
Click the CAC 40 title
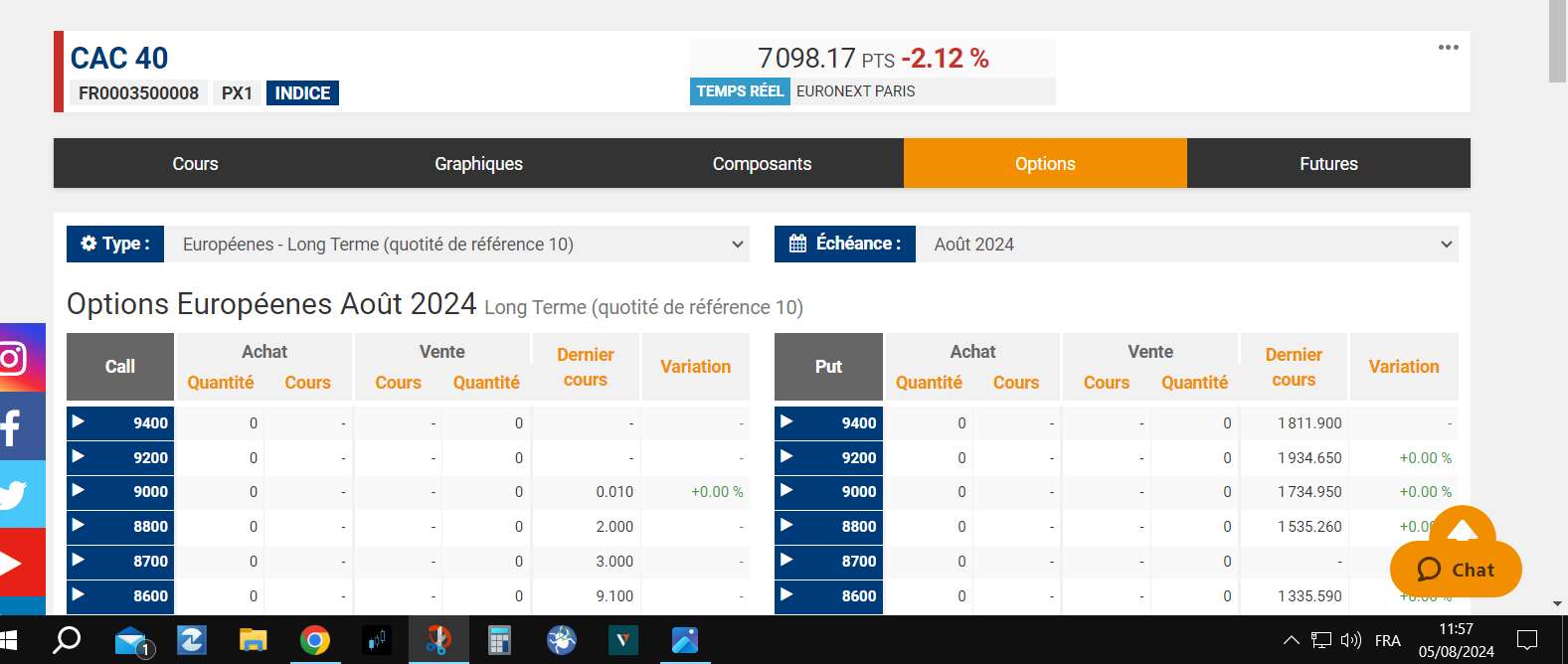119,58
